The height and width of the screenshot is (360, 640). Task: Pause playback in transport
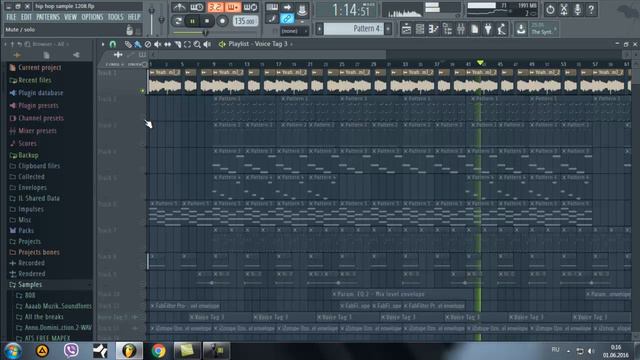[x=193, y=21]
